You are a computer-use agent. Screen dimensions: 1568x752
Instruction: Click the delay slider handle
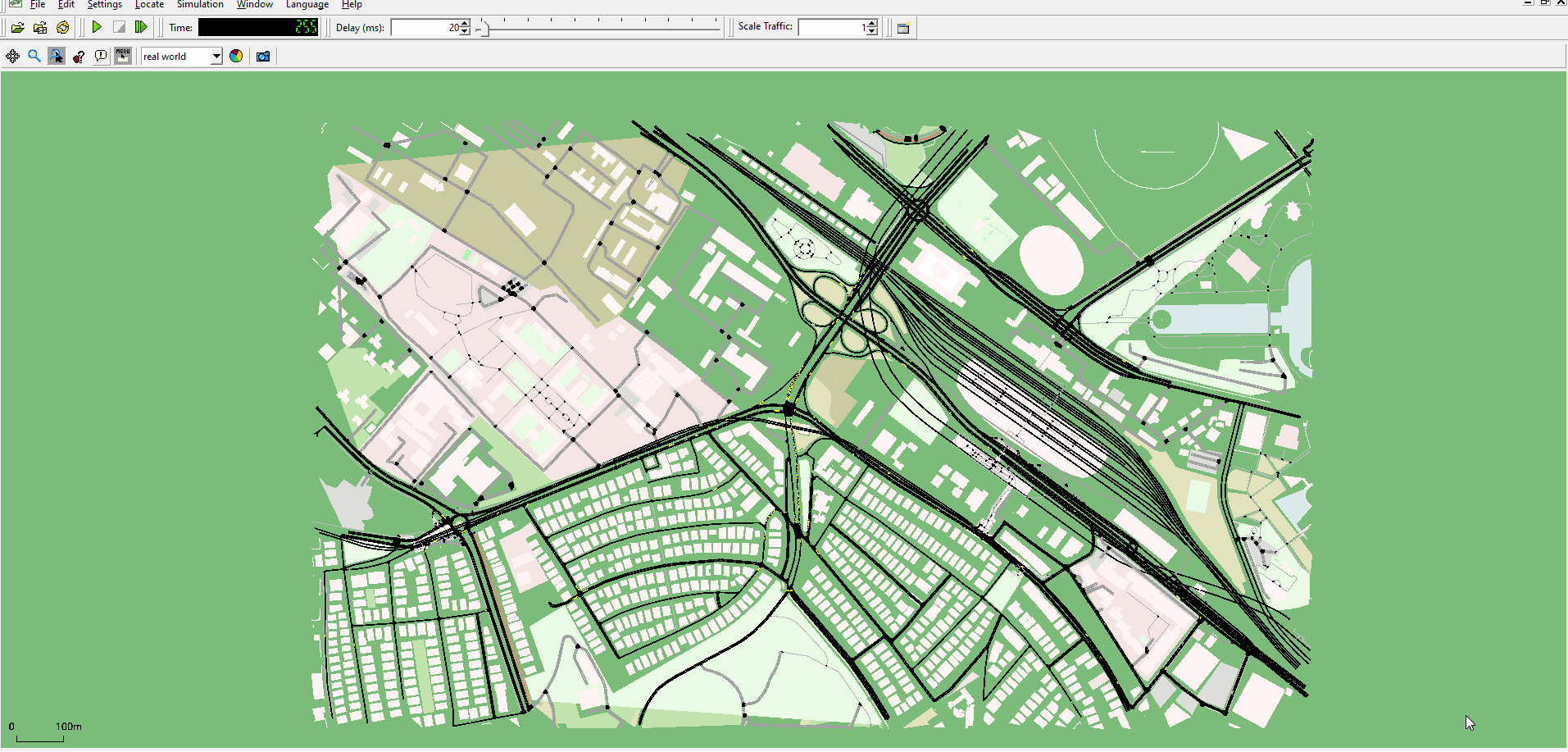(484, 29)
